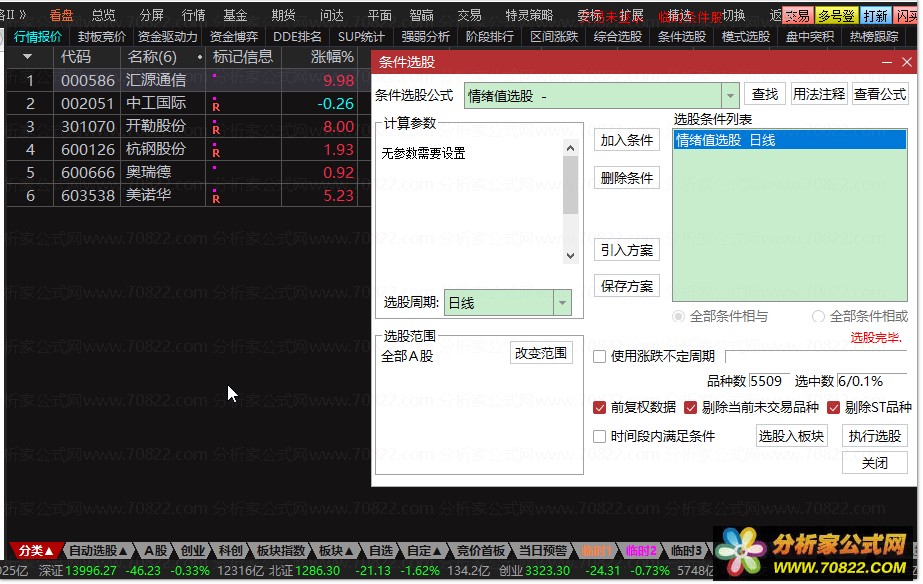Expand the 条件选股公式 dropdown
The width and height of the screenshot is (923, 584).
click(x=730, y=95)
